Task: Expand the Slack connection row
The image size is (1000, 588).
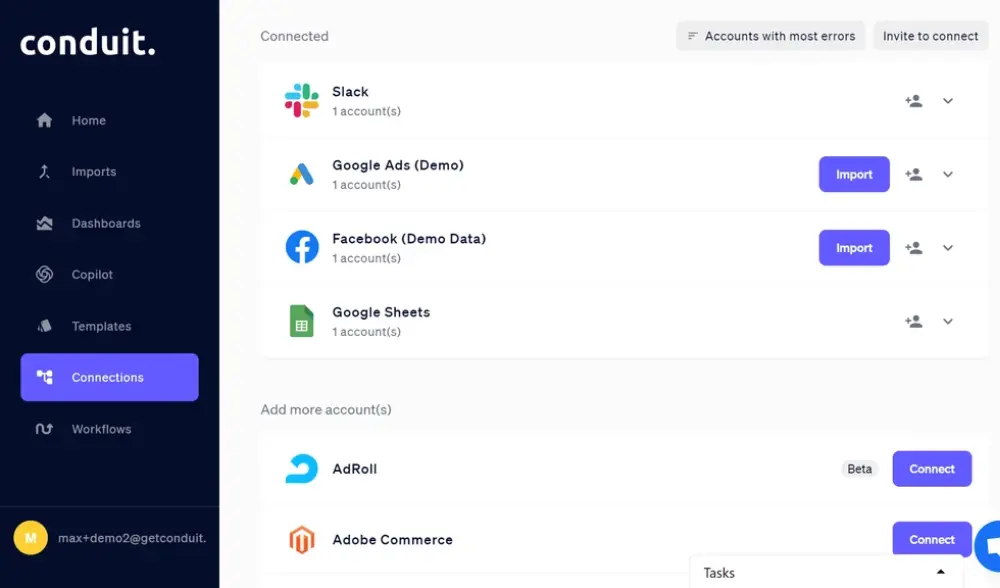Action: (x=948, y=101)
